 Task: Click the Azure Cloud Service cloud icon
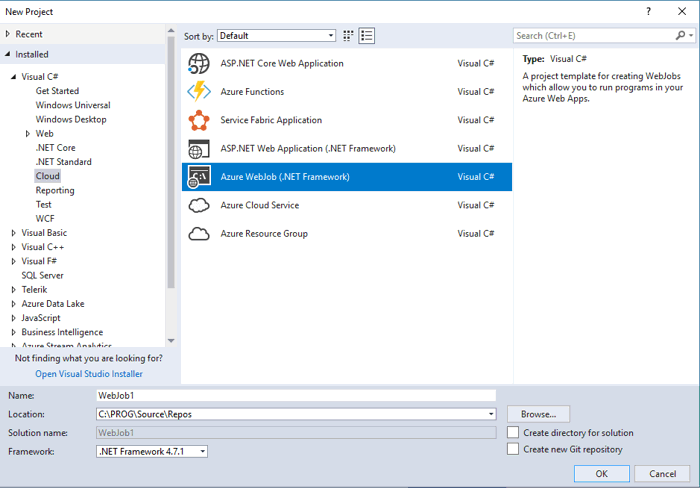(x=199, y=205)
